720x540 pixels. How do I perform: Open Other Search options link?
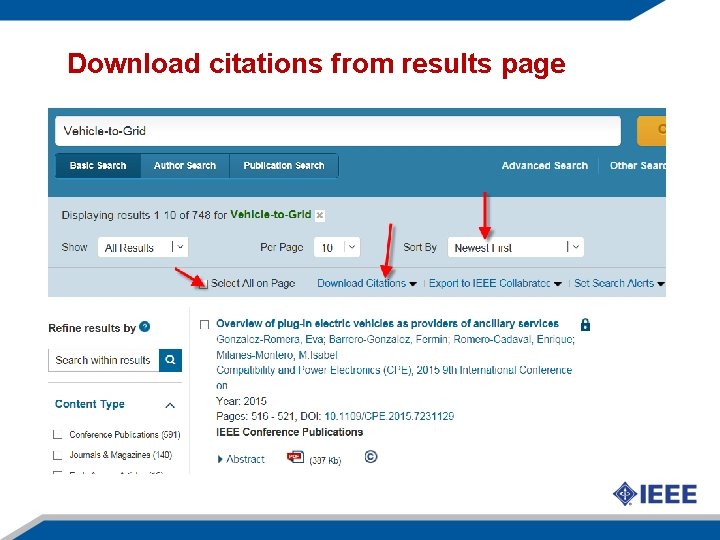click(x=637, y=165)
